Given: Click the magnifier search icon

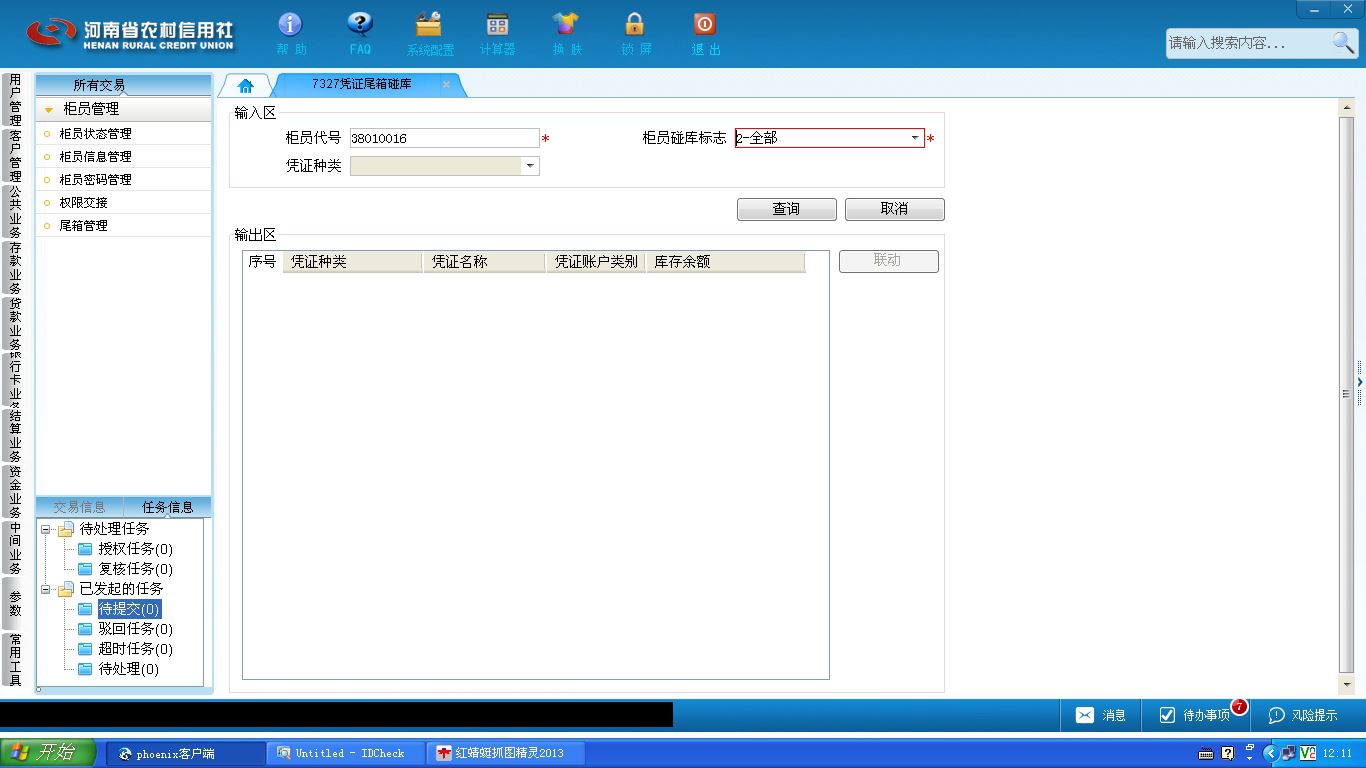Looking at the screenshot, I should tap(1343, 42).
